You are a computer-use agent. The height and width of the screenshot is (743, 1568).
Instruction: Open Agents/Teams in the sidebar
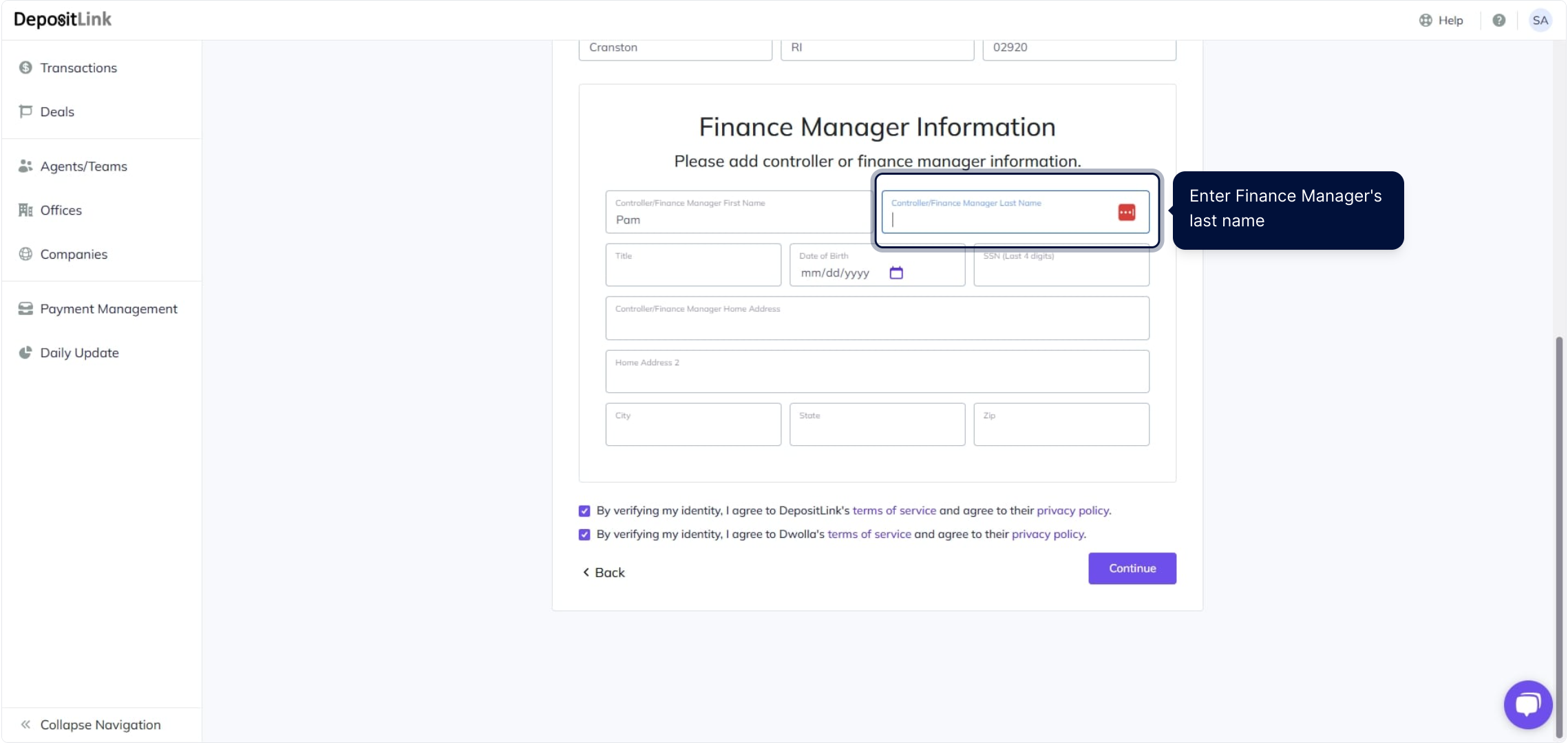[83, 166]
